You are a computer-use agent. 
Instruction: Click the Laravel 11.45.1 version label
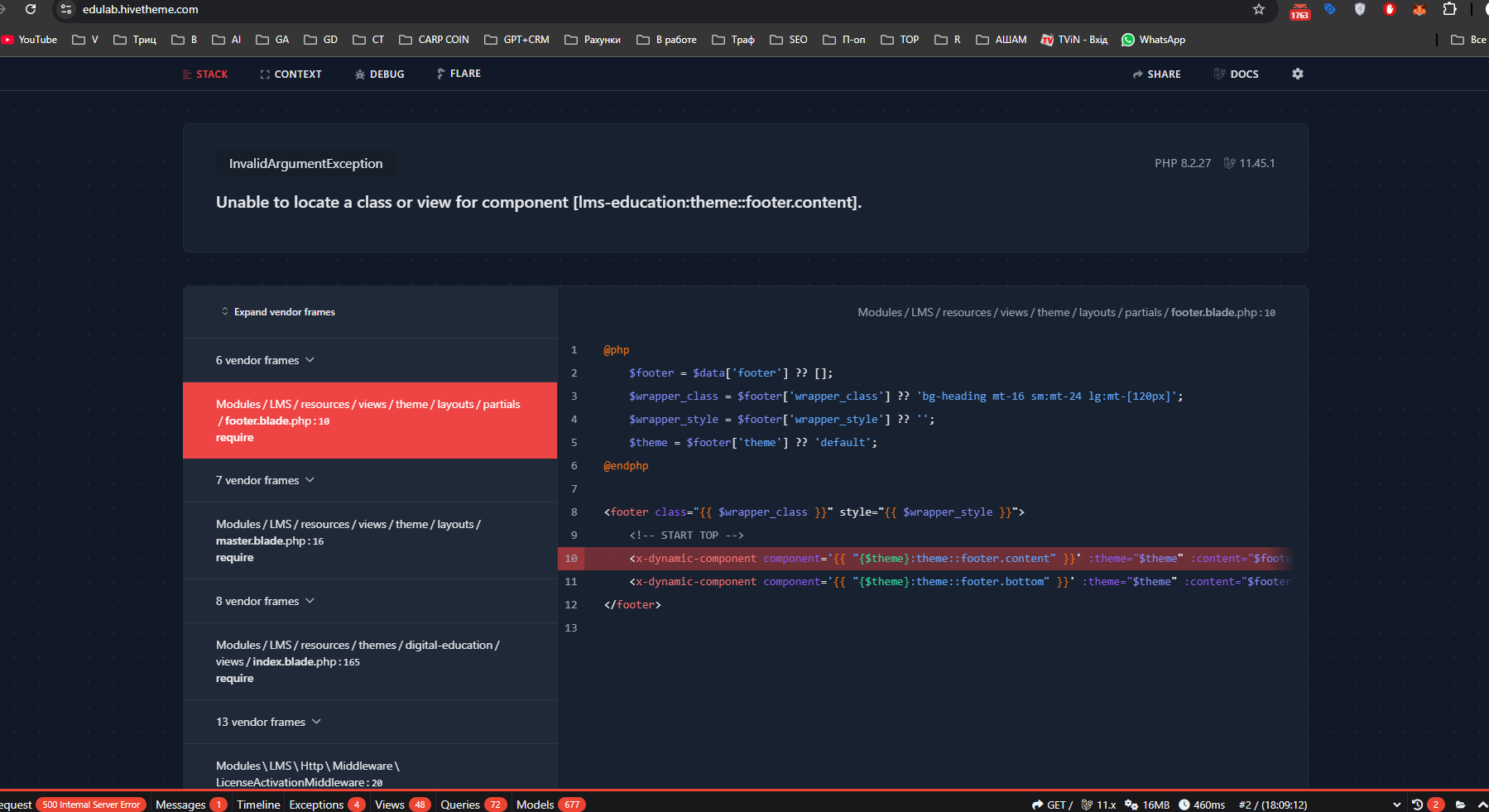(x=1249, y=163)
